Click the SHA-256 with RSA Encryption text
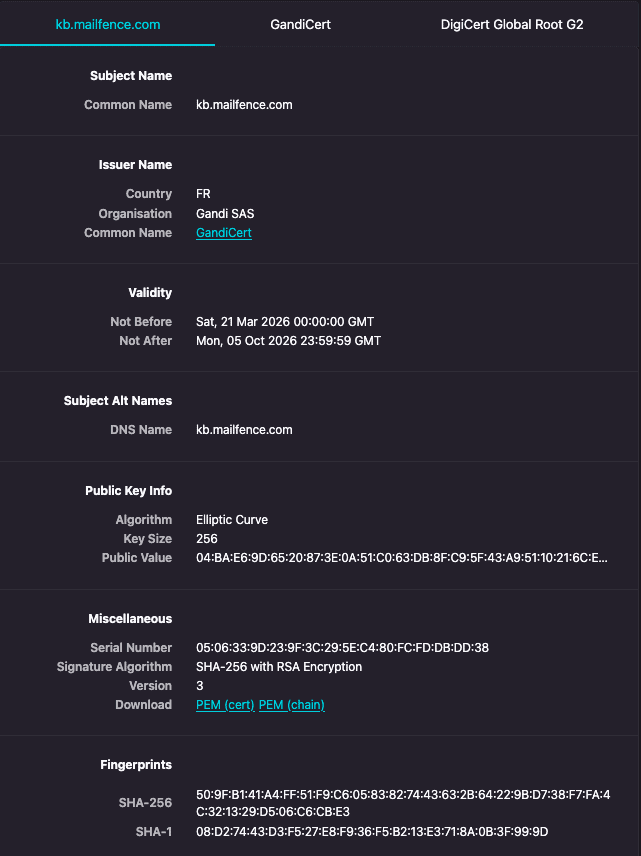 [x=279, y=667]
